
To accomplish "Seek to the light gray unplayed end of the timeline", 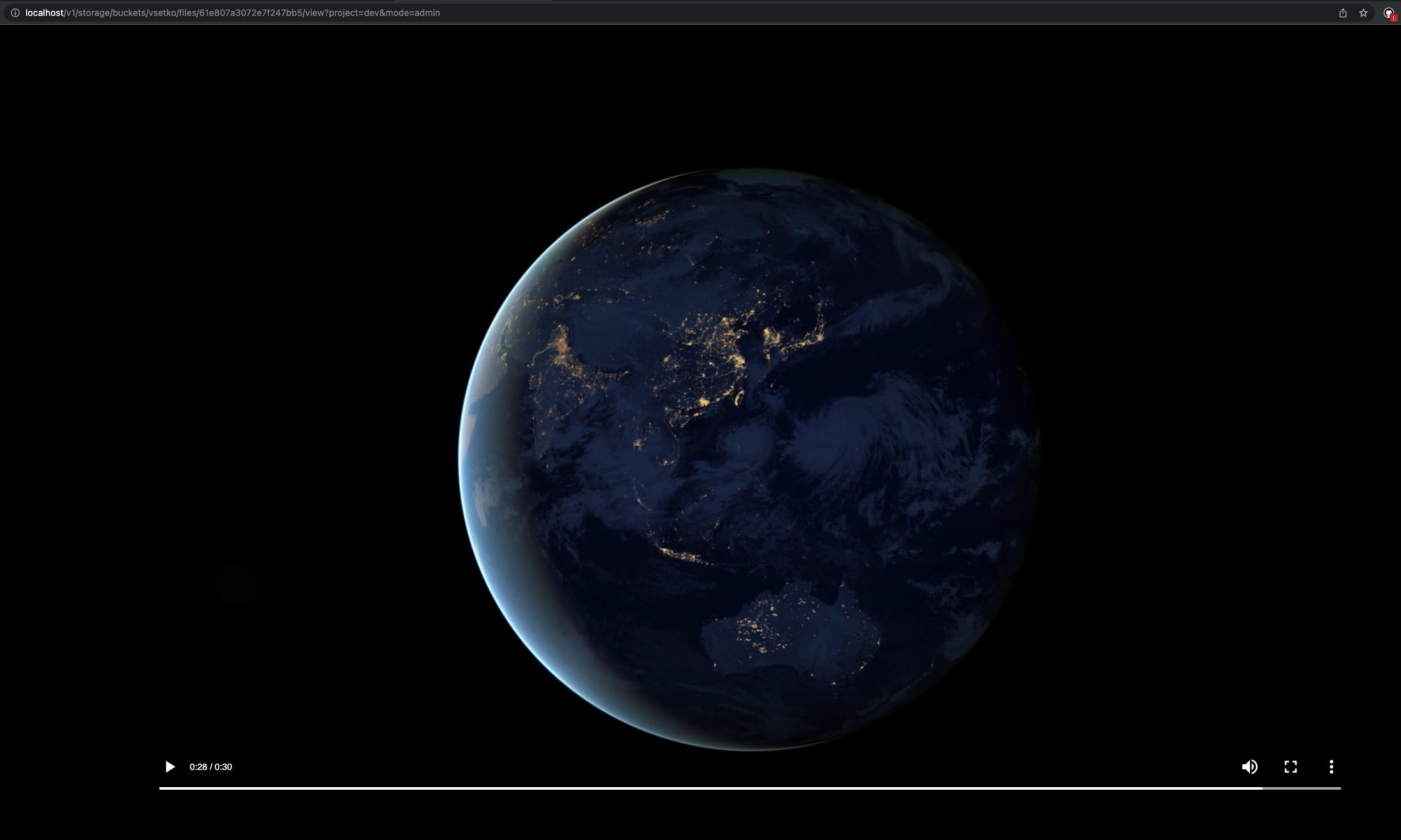I will click(1303, 788).
